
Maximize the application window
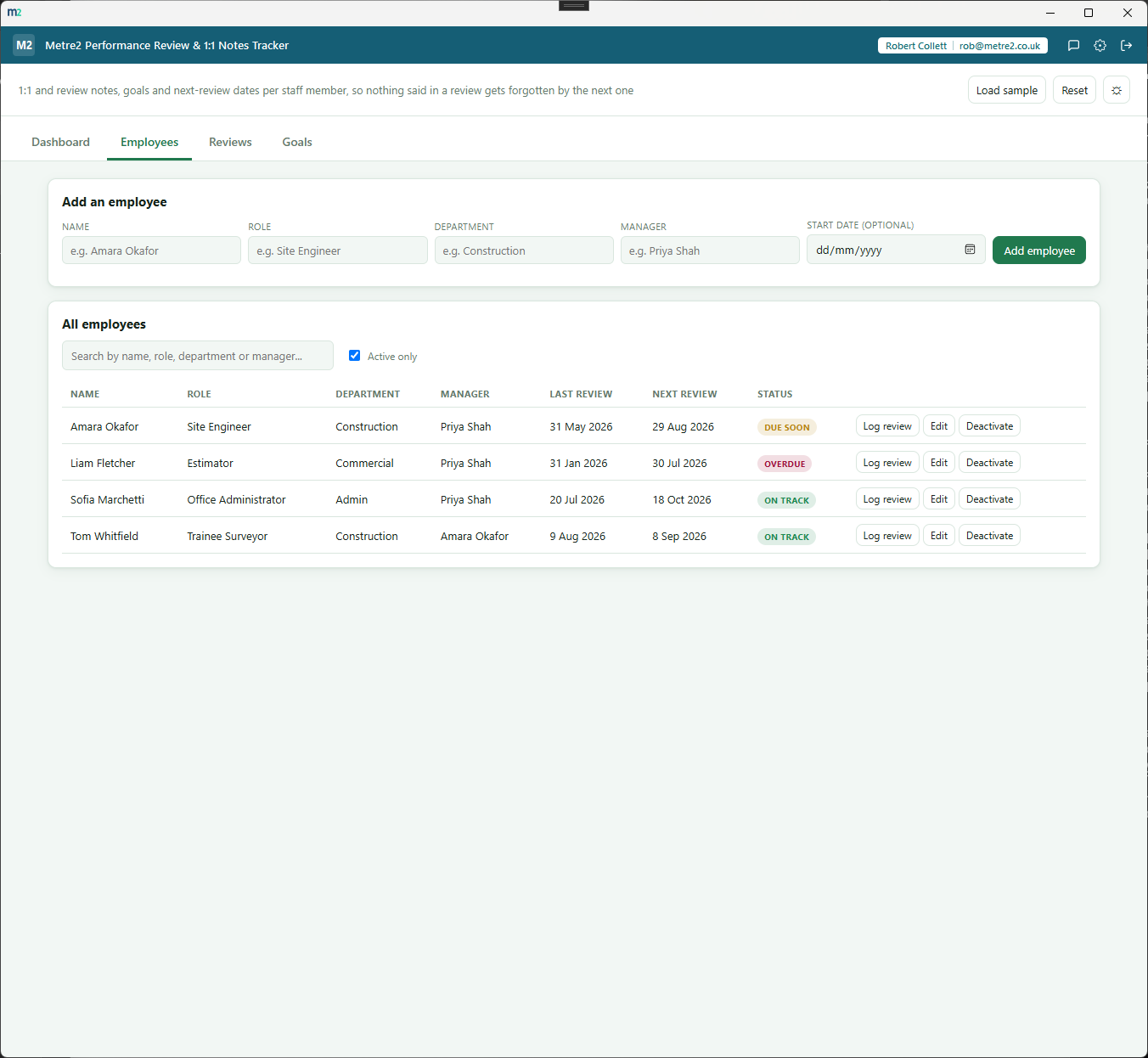pyautogui.click(x=1089, y=13)
